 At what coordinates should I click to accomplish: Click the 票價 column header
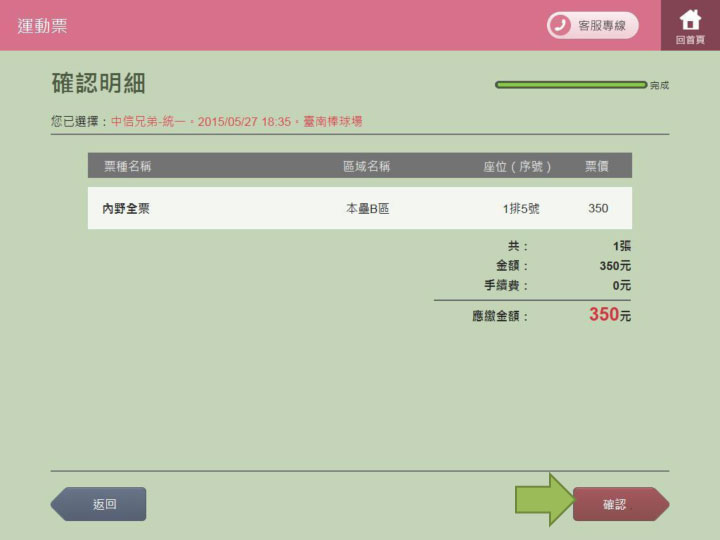(596, 166)
